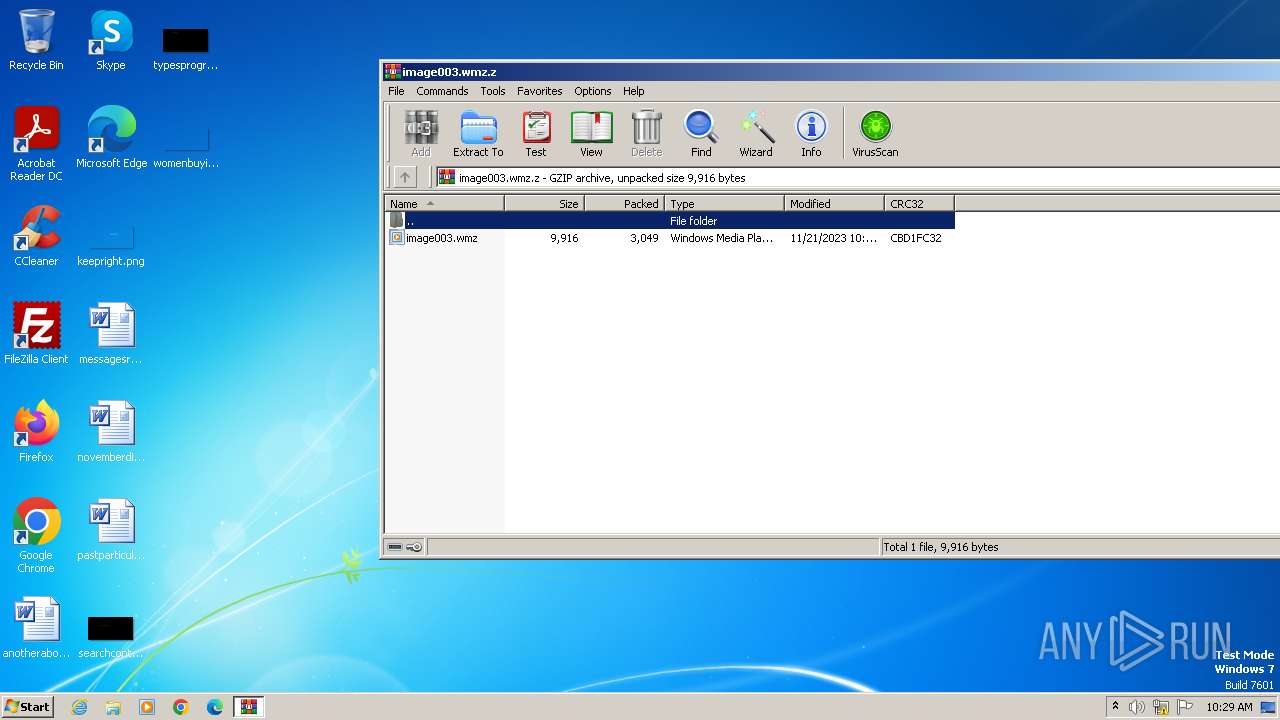
Task: Open the Firefox desktop shortcut
Action: click(x=36, y=432)
